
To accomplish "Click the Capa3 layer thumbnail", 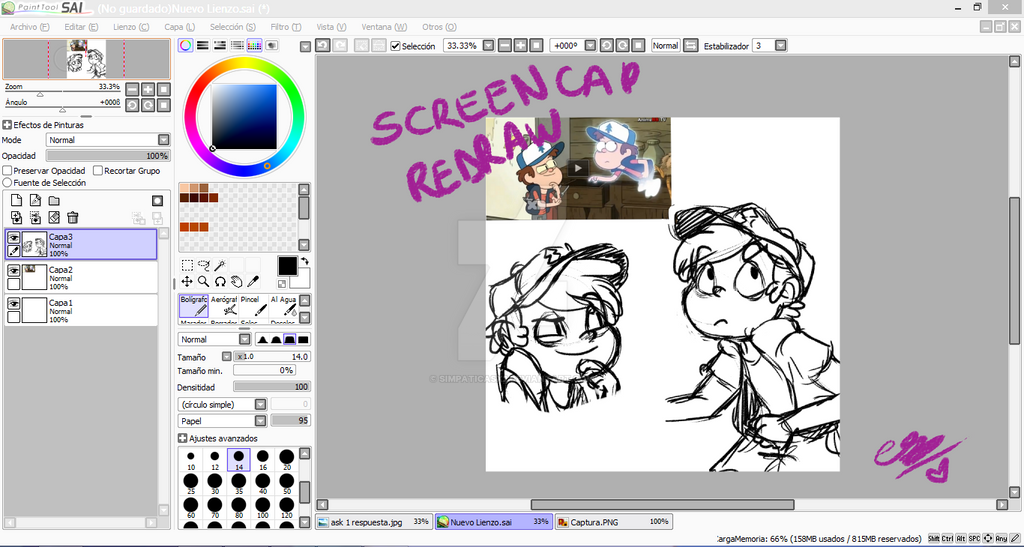I will tap(35, 245).
